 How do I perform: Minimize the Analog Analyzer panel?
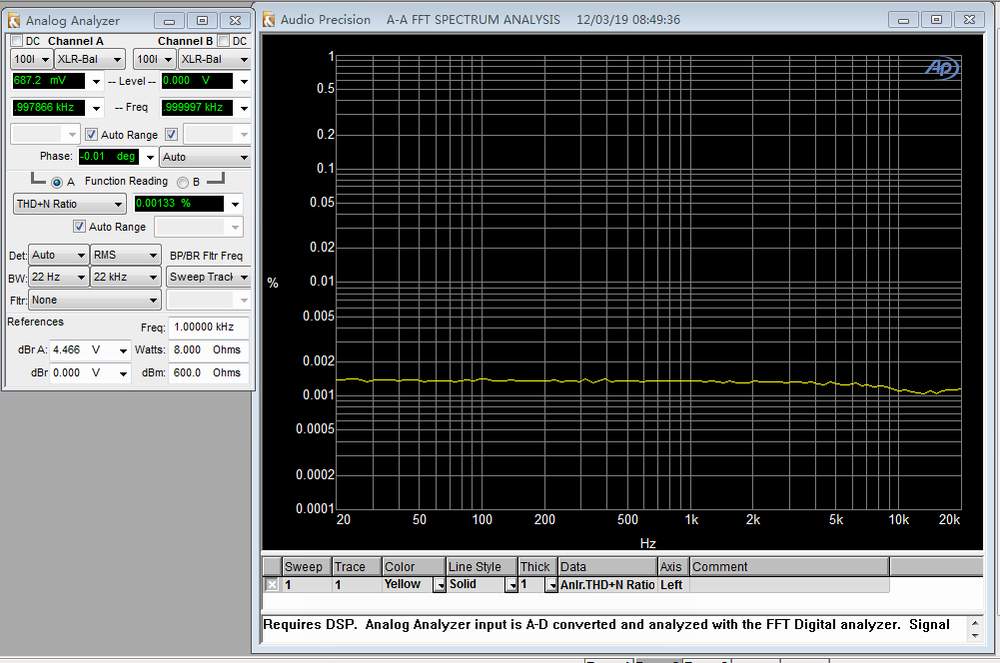pyautogui.click(x=169, y=21)
